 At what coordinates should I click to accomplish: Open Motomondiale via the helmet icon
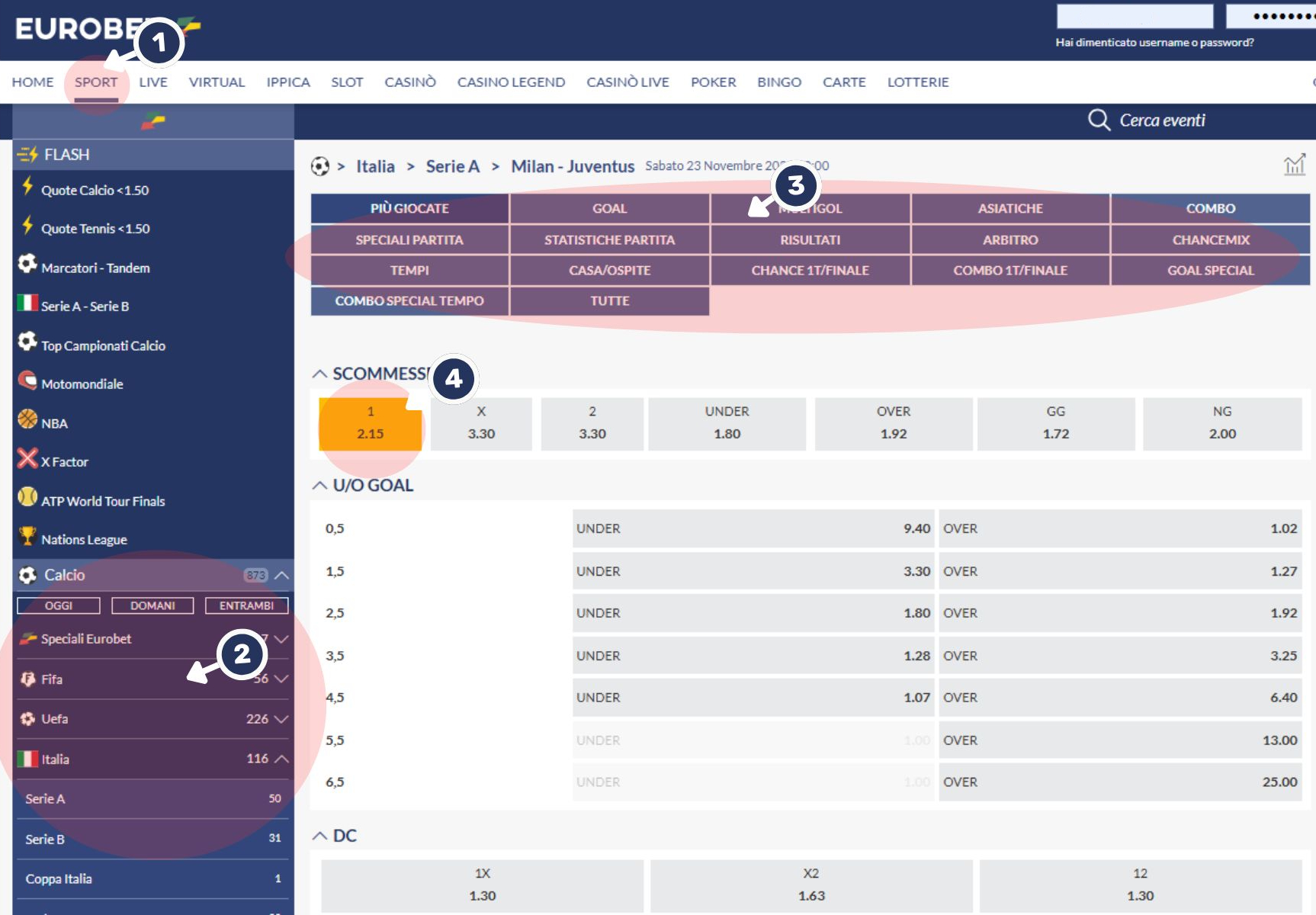coord(27,384)
